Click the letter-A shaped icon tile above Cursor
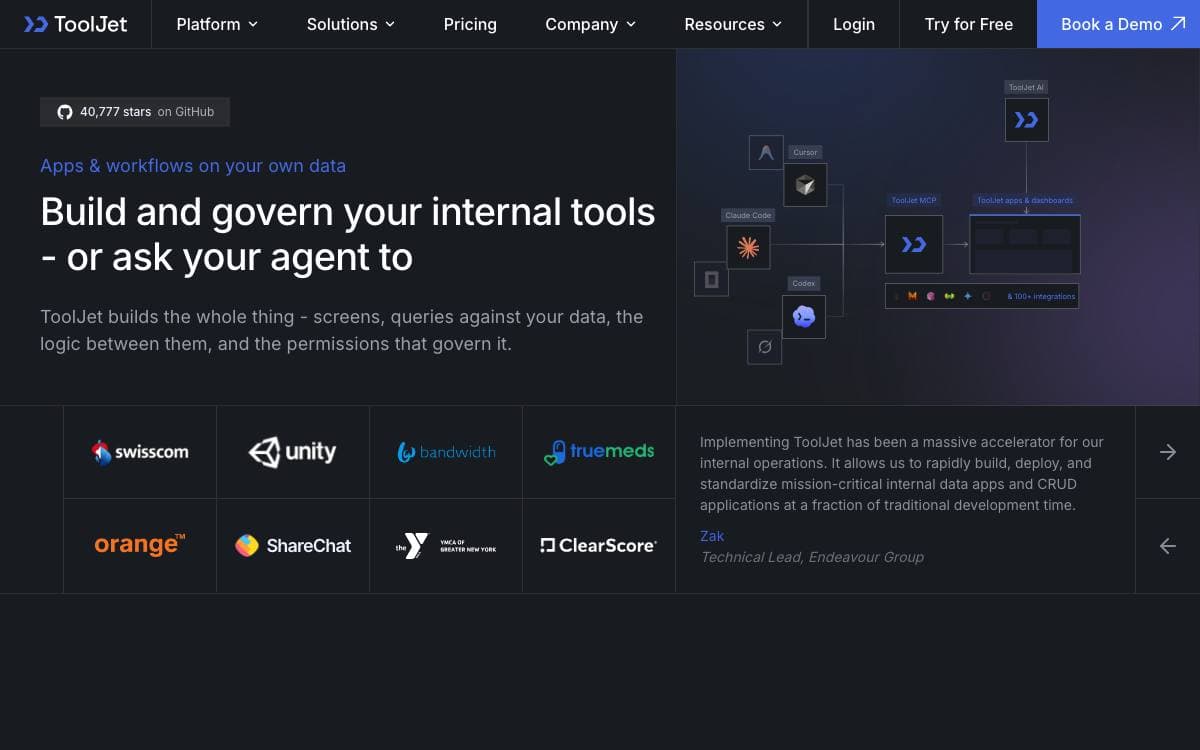Screen dimensions: 1200x750 point(766,153)
